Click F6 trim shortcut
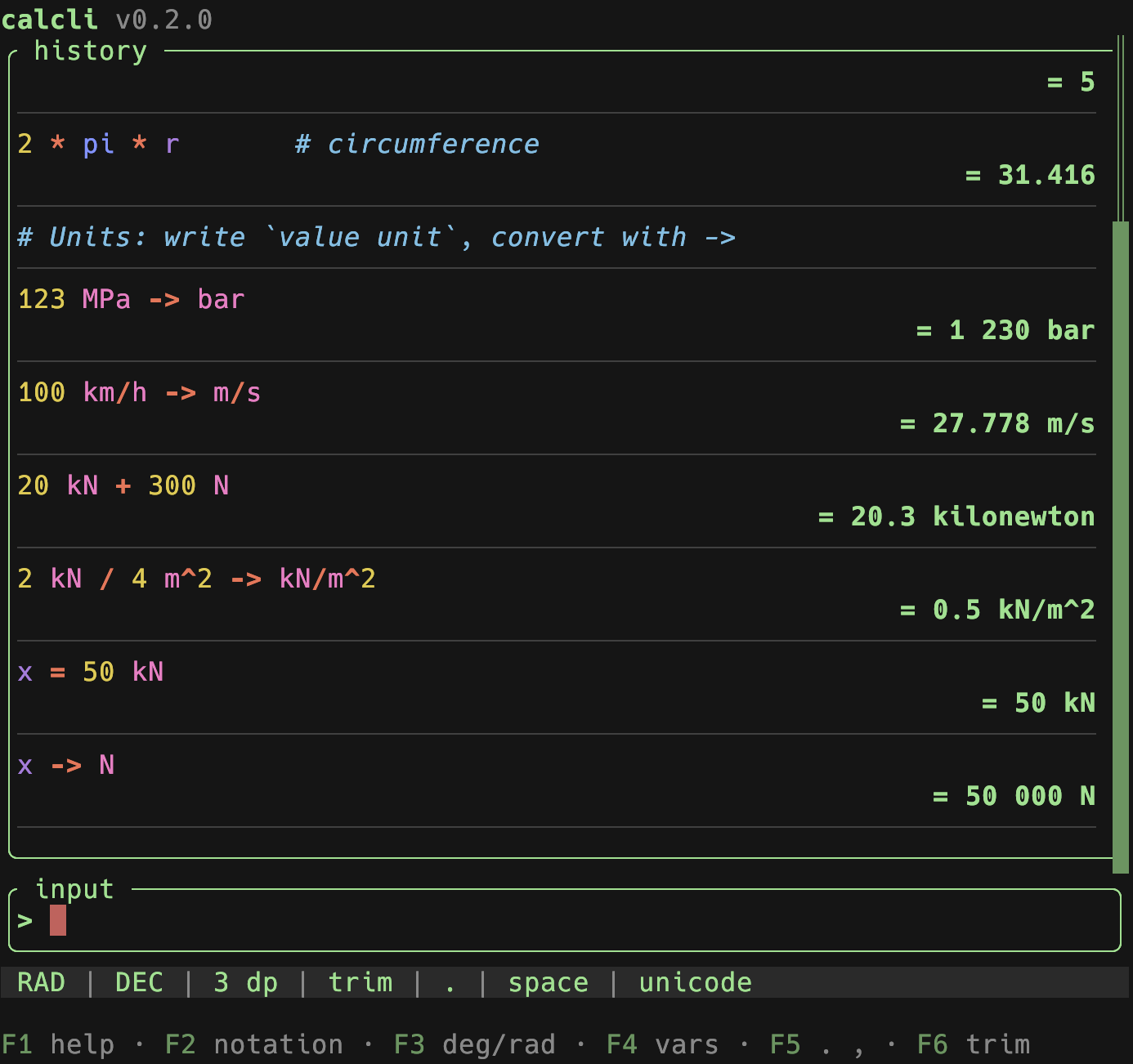Screen dimensions: 1133x1064 click(x=974, y=1044)
